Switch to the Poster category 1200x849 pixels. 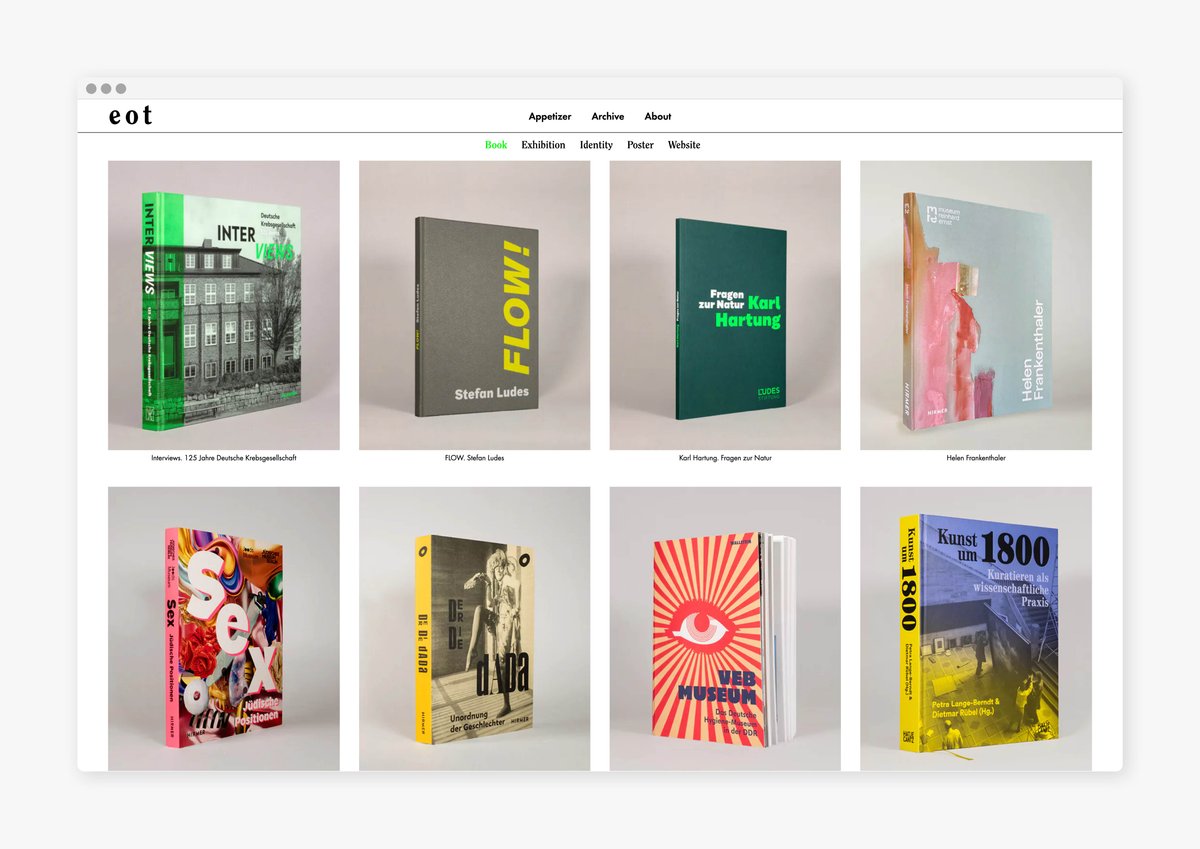640,145
